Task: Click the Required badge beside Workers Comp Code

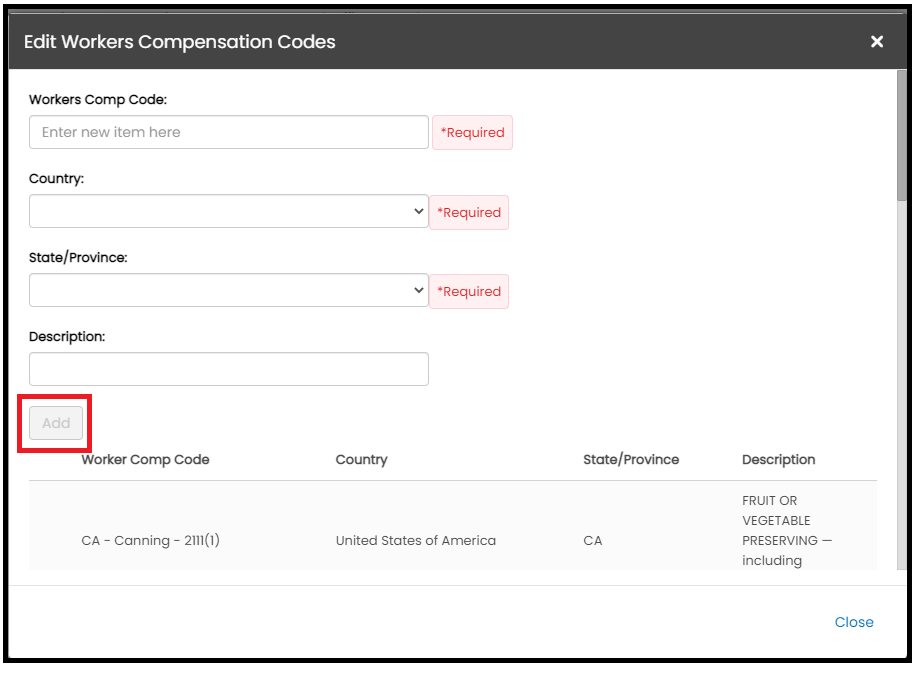Action: (472, 131)
